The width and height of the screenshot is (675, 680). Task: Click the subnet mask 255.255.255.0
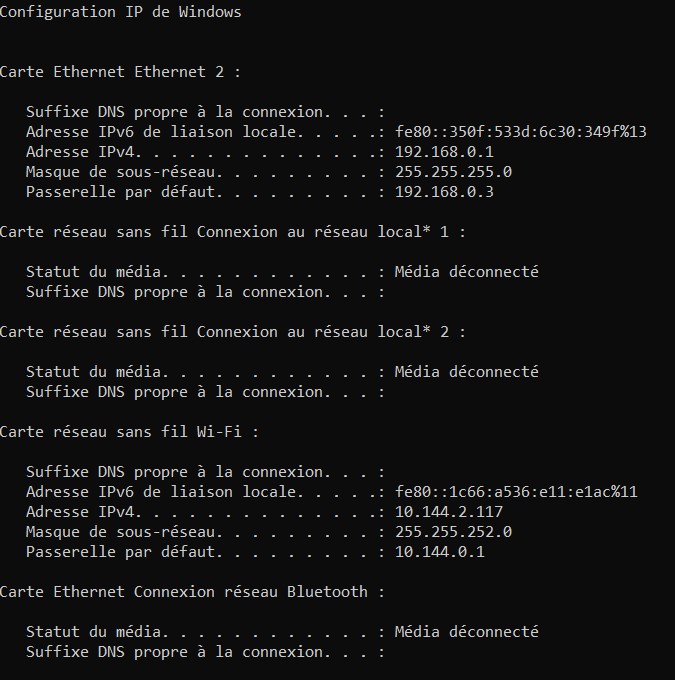[453, 172]
